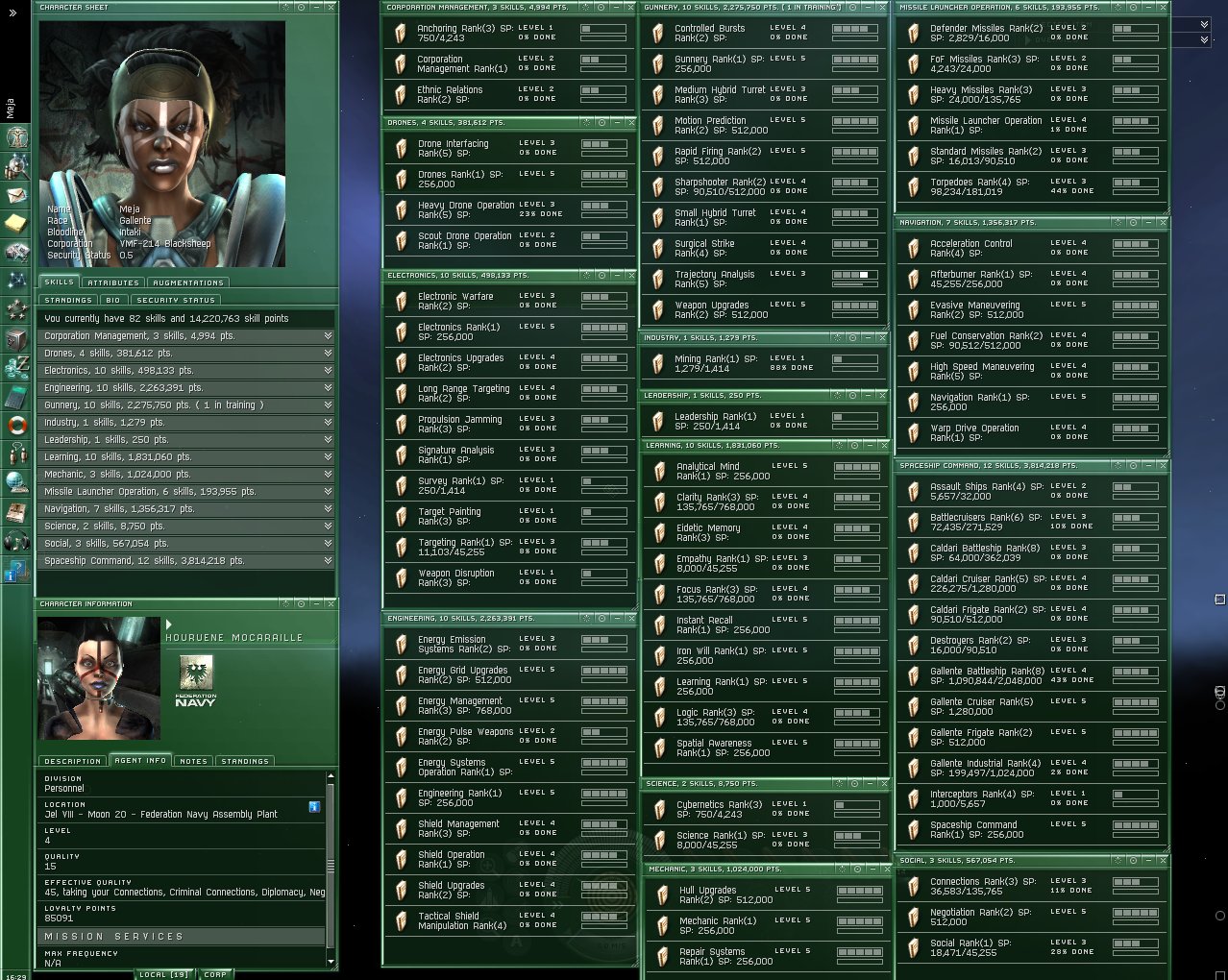
Task: Open the Assets safe sidebar icon
Action: [x=16, y=339]
